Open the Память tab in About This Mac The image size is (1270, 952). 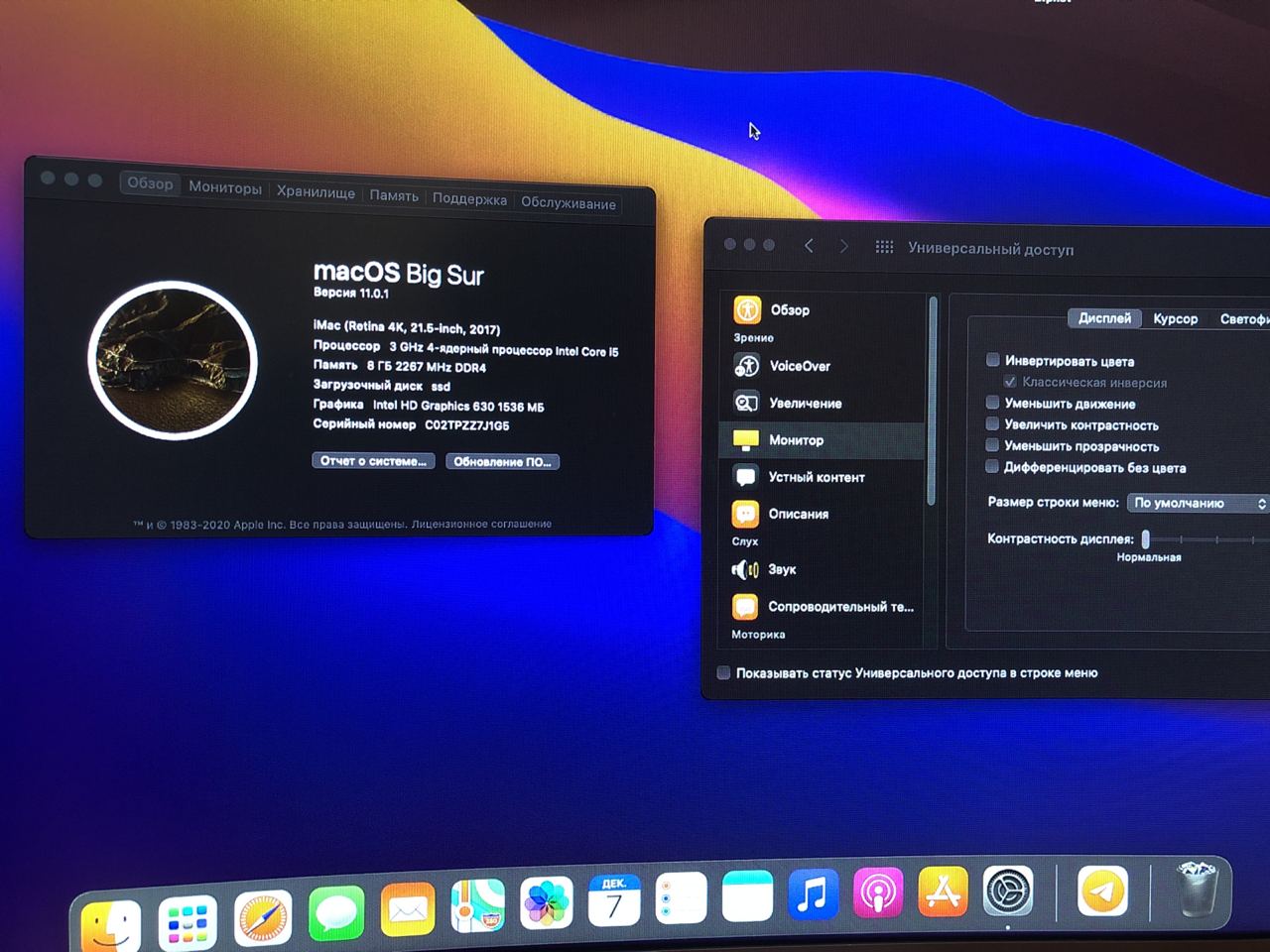click(394, 195)
